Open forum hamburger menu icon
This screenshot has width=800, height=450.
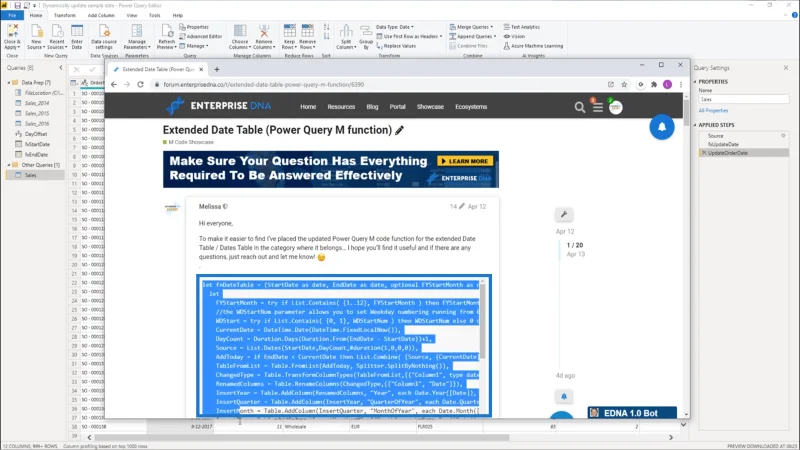pos(598,108)
